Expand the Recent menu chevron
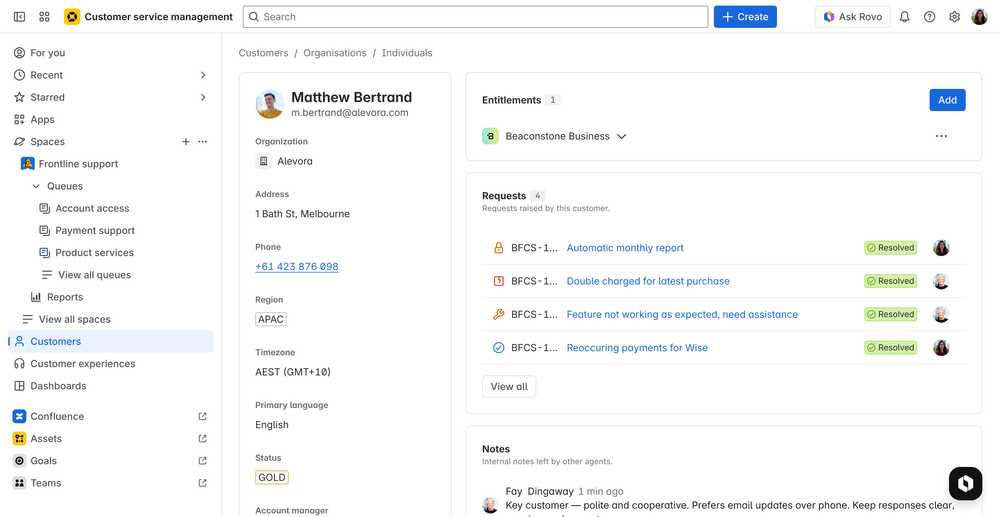Image resolution: width=999 pixels, height=517 pixels. [203, 75]
